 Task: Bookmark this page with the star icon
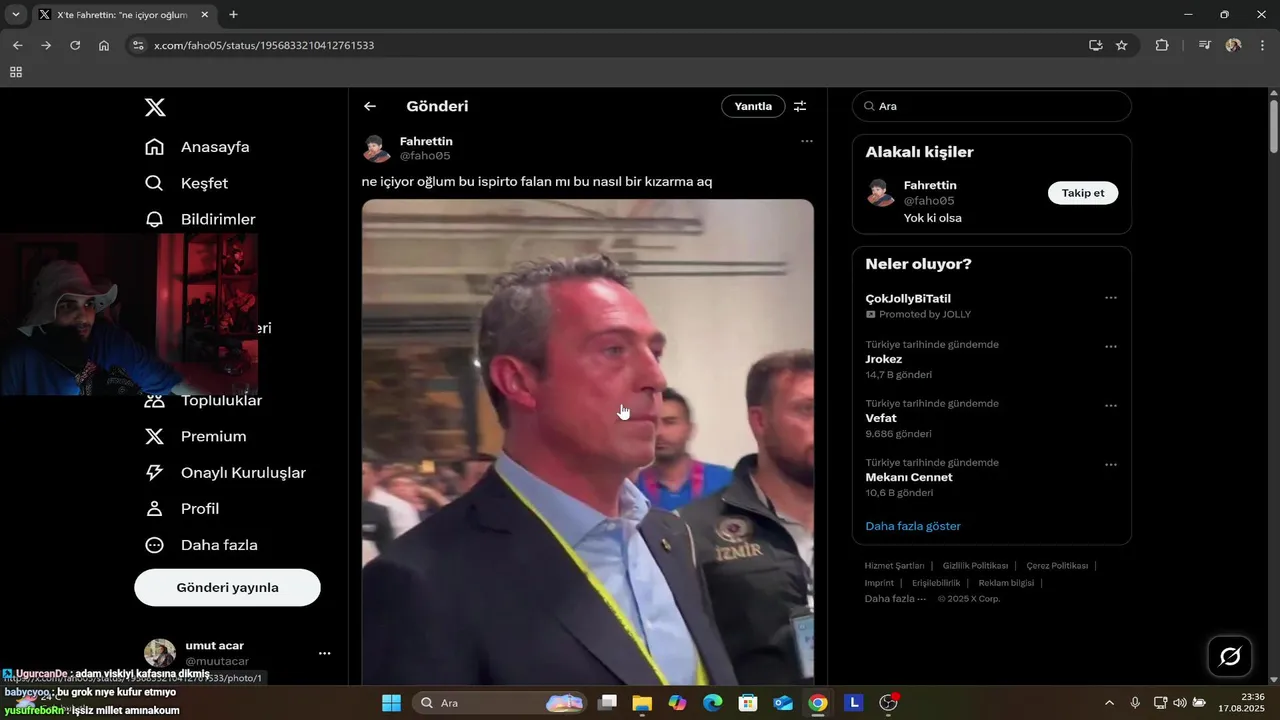1121,45
